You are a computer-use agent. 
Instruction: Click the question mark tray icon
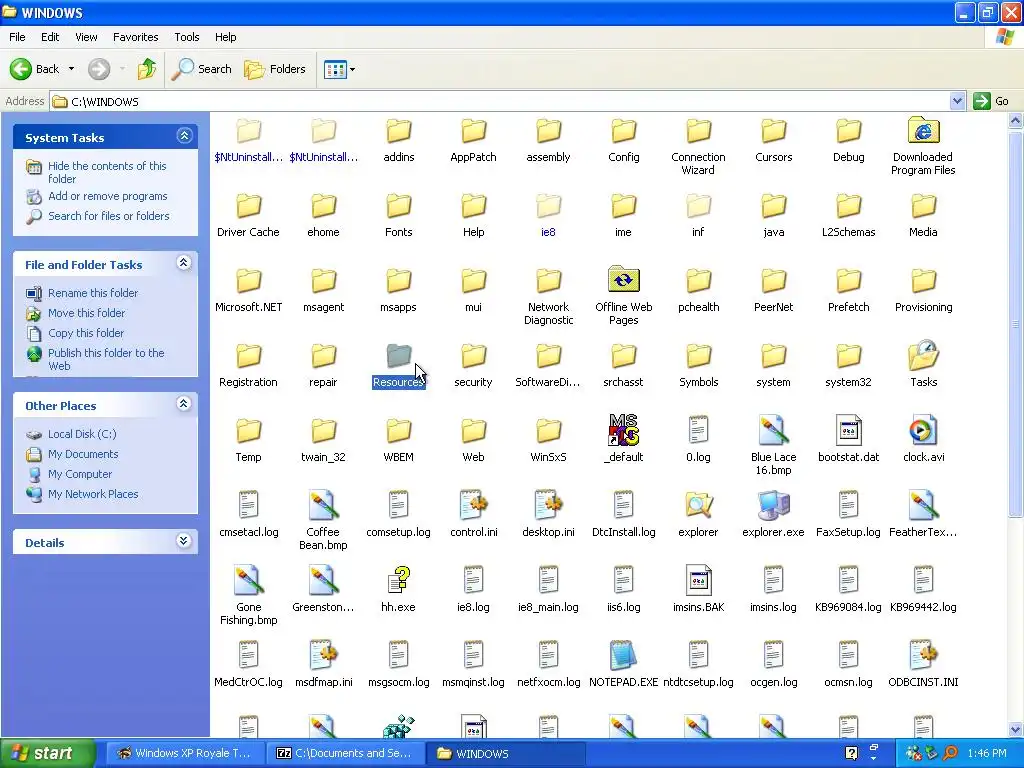pyautogui.click(x=852, y=753)
